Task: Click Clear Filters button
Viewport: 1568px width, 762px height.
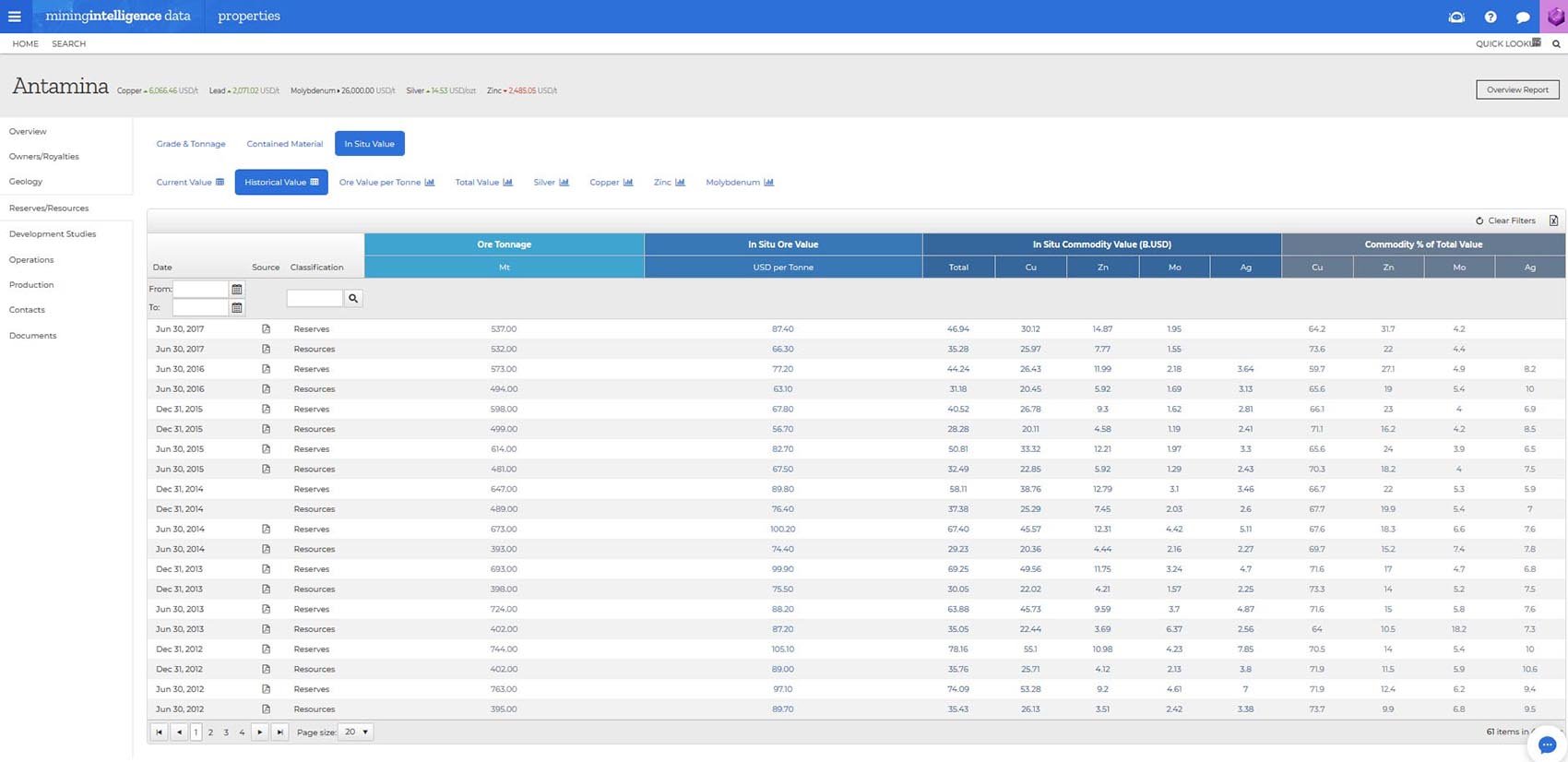Action: tap(1505, 220)
